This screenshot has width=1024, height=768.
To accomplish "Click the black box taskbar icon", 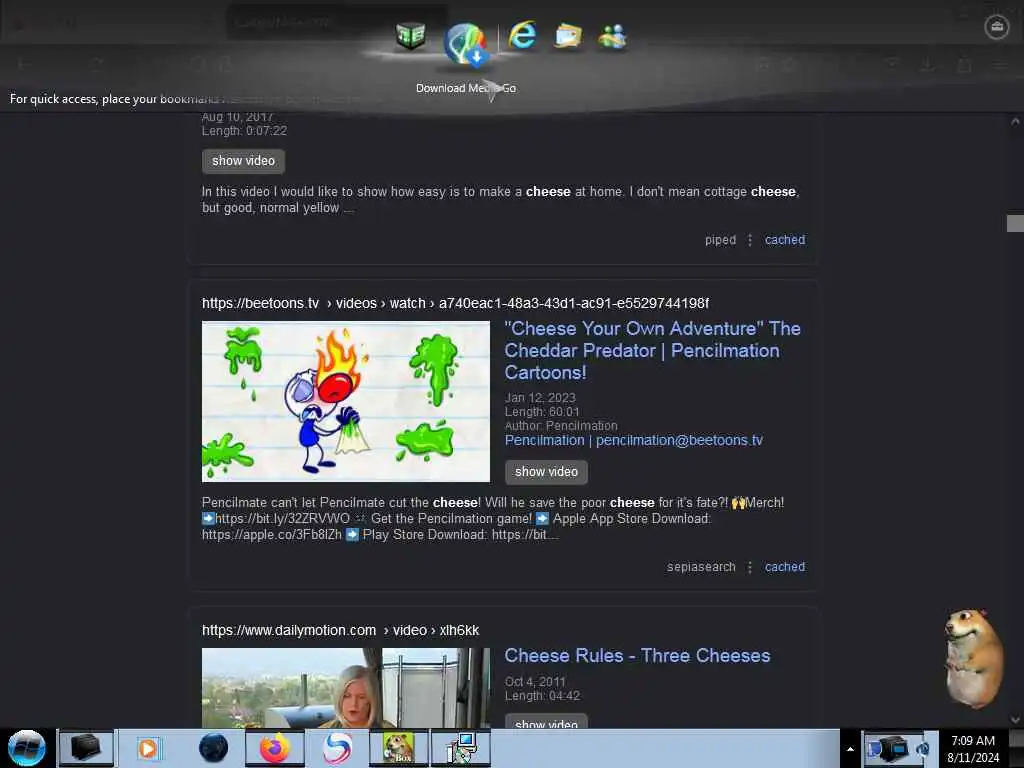I will tap(86, 748).
